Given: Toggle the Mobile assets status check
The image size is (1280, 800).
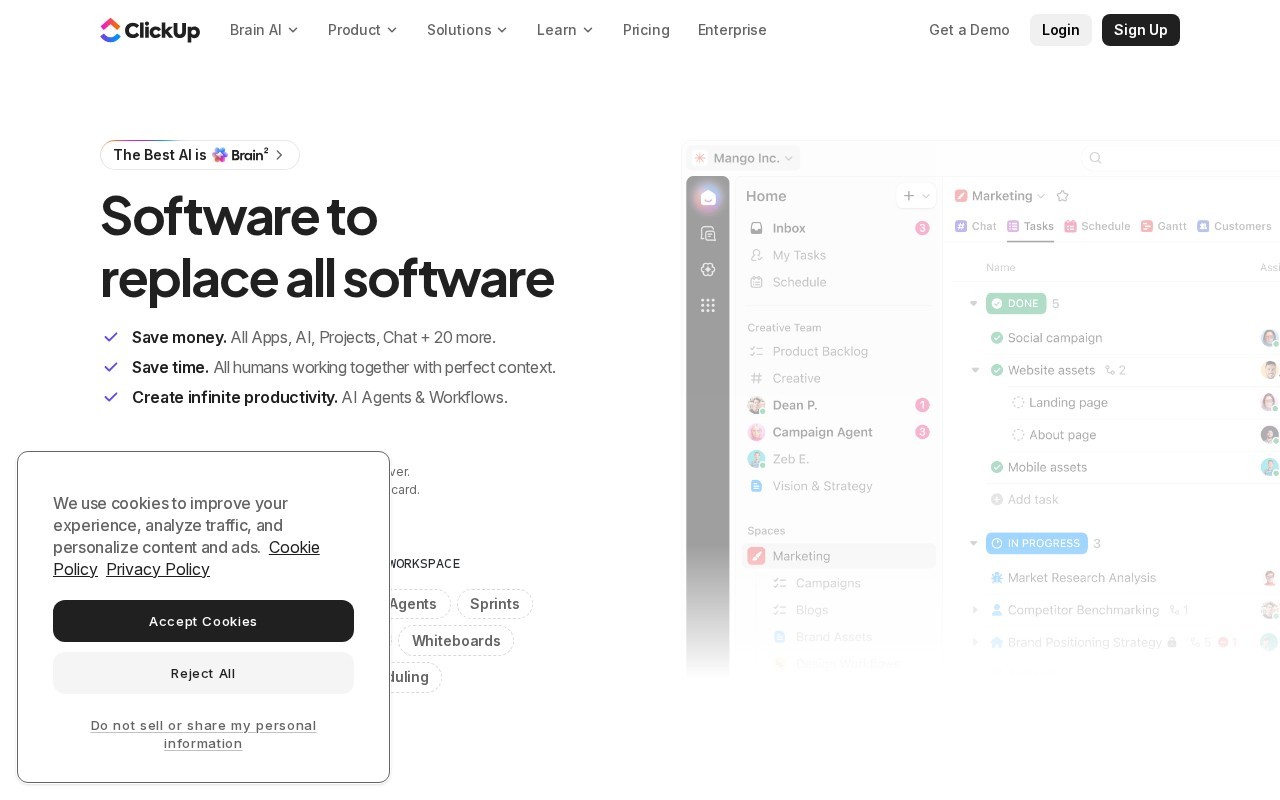Looking at the screenshot, I should (x=997, y=467).
